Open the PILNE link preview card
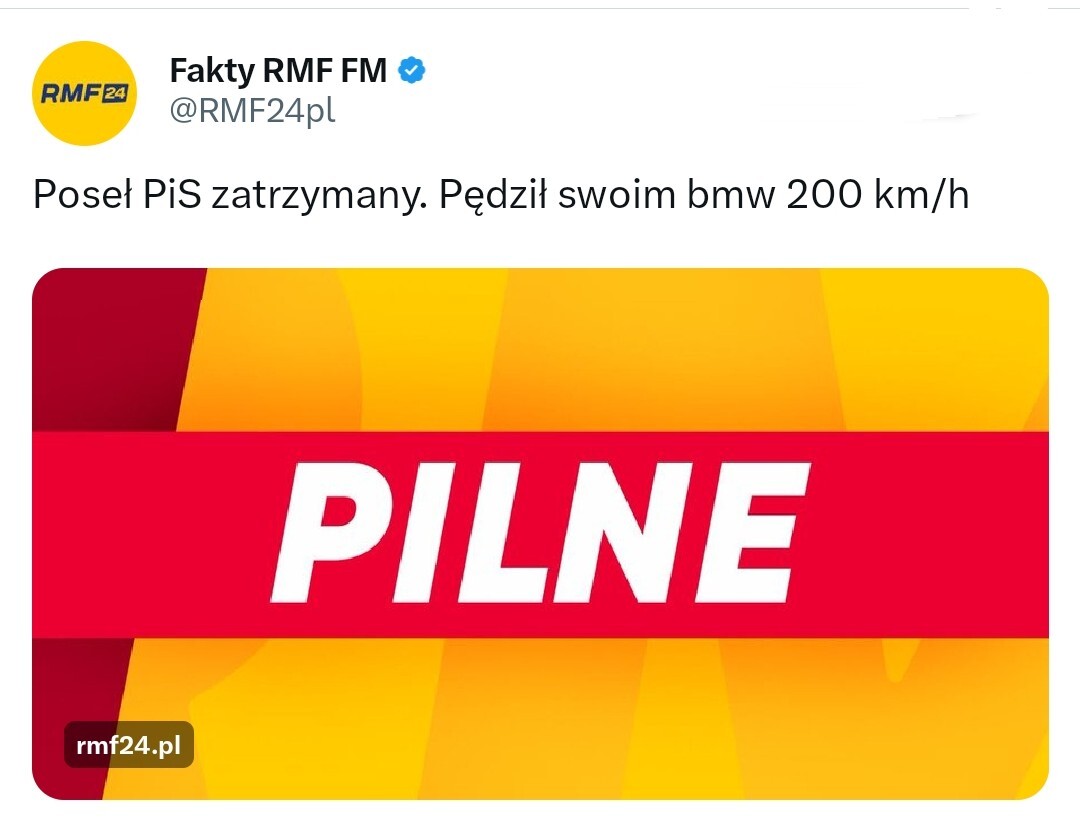 [x=540, y=533]
